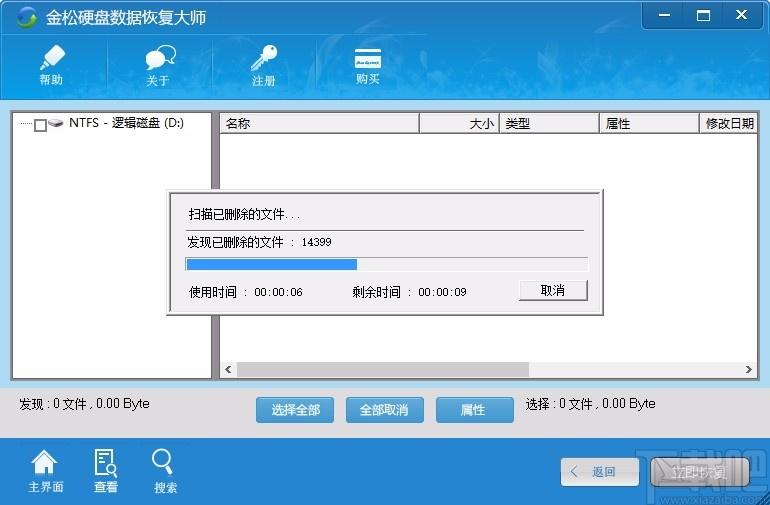
Task: Click the scrollbar right arrow
Action: click(748, 369)
